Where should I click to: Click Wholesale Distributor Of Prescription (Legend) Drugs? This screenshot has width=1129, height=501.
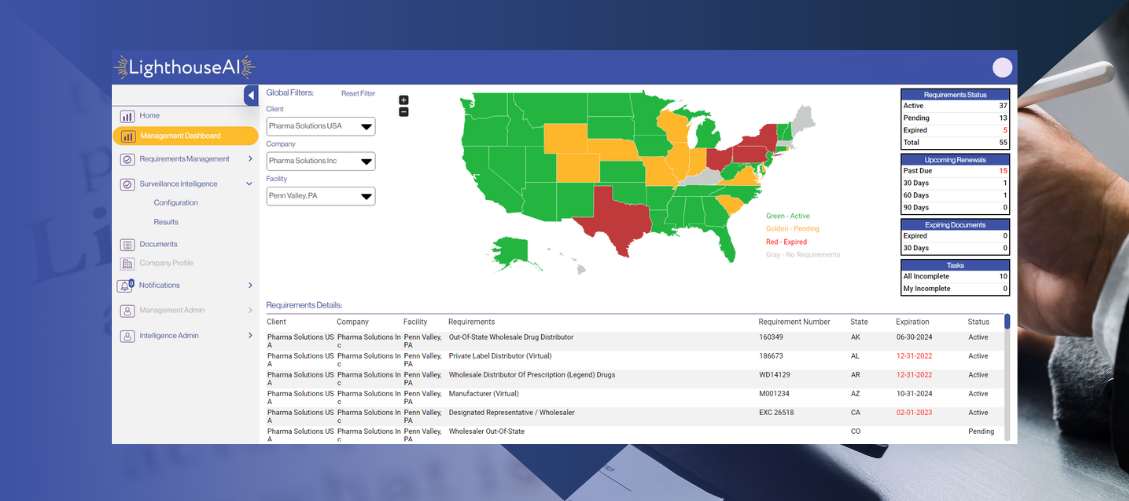point(531,375)
